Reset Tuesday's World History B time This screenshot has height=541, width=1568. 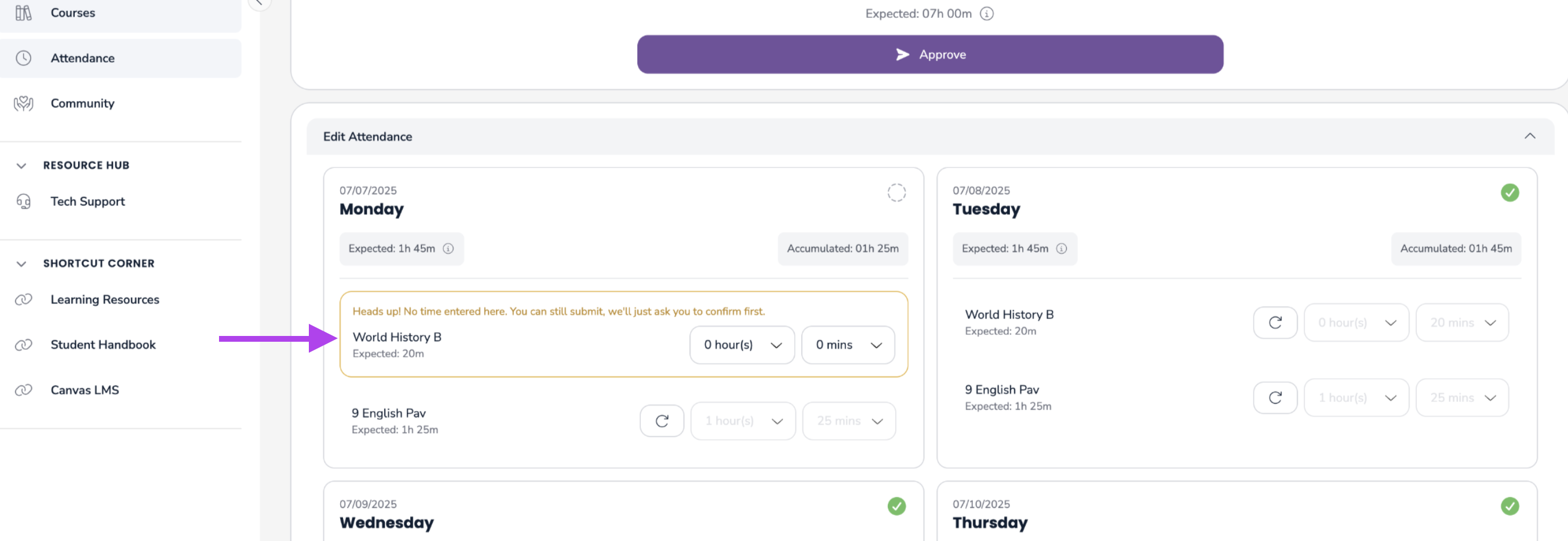(x=1275, y=323)
